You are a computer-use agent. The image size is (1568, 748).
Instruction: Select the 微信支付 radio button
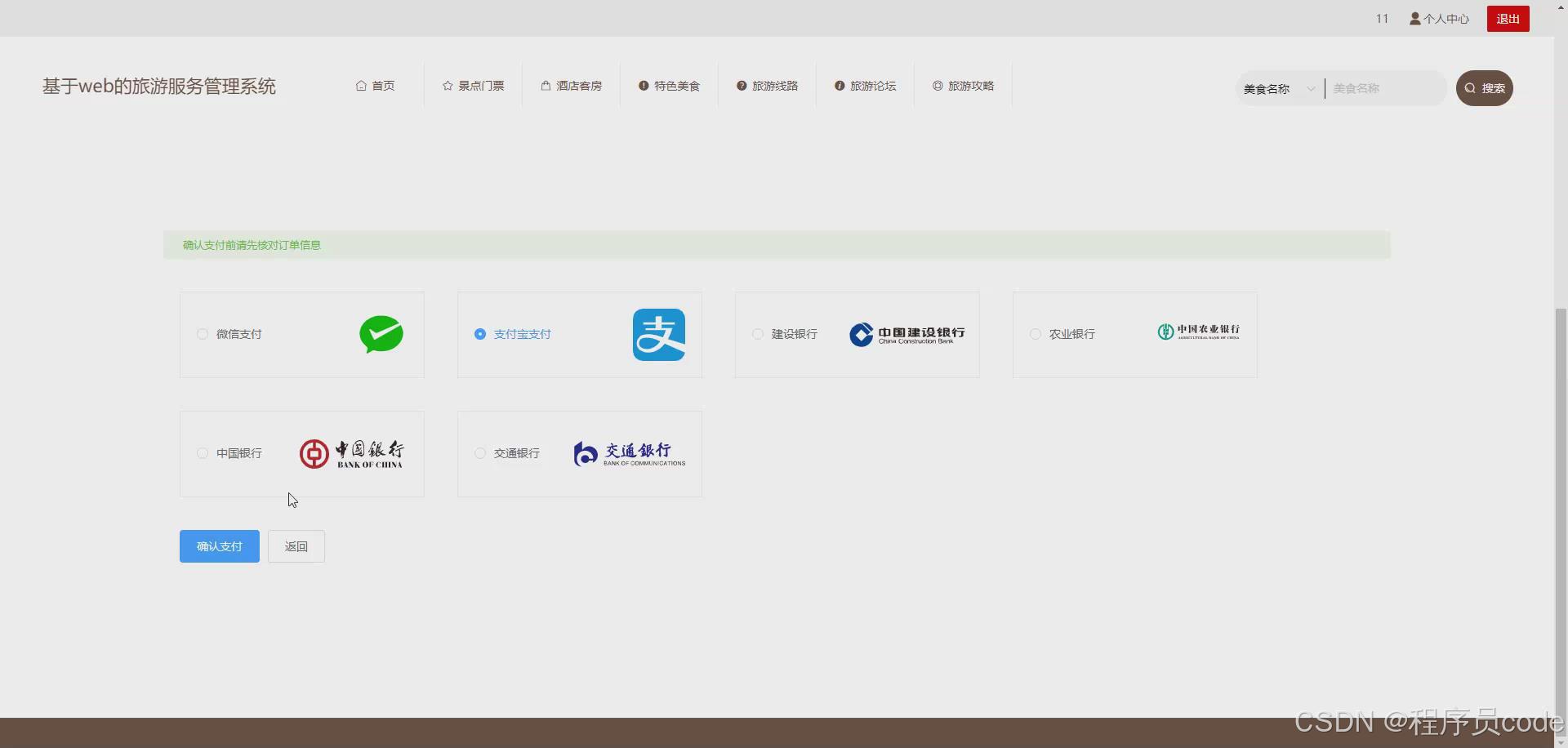[x=203, y=334]
